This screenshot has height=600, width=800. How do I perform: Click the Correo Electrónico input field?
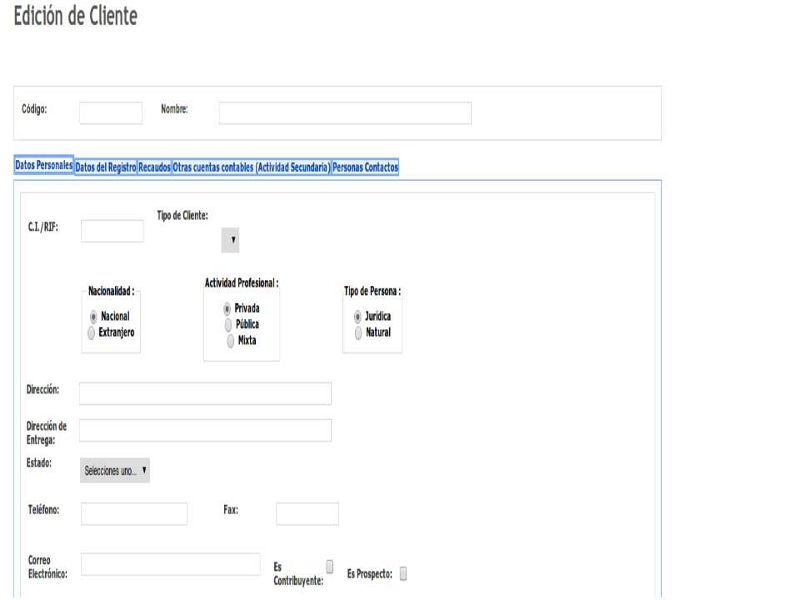(170, 564)
